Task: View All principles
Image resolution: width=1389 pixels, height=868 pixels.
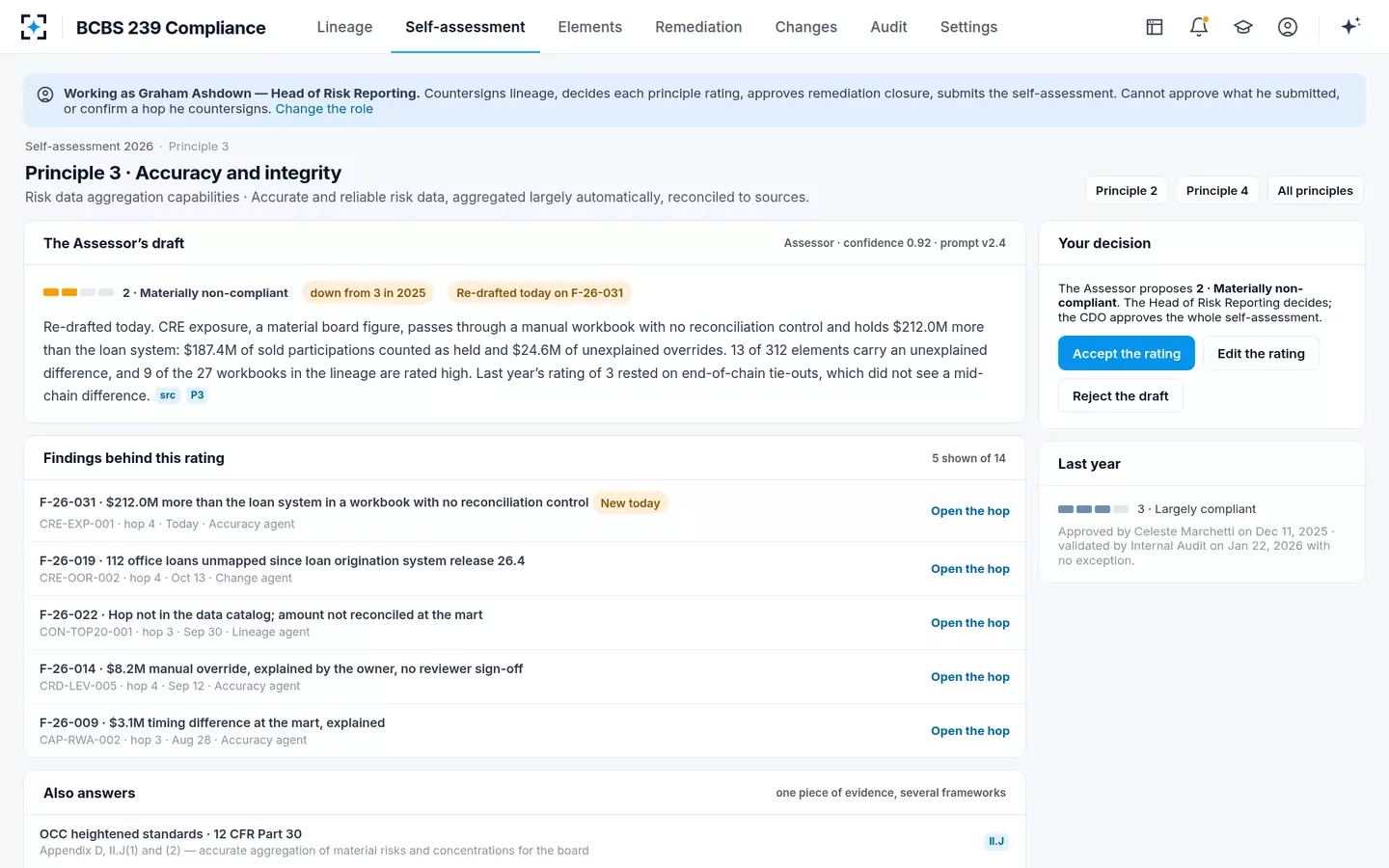Action: pos(1315,190)
